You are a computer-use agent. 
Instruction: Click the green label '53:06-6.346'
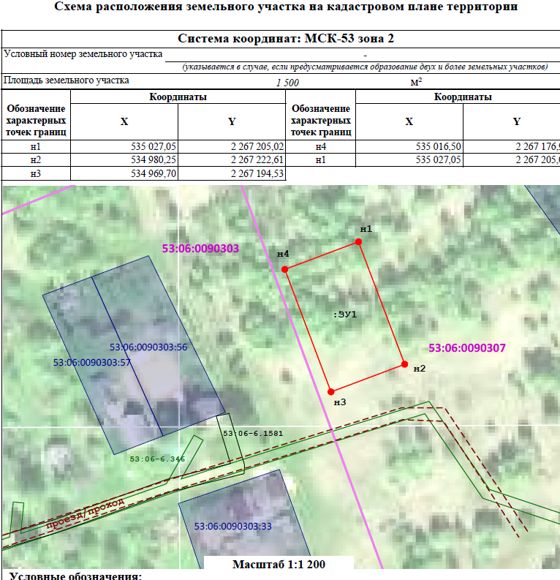(157, 459)
